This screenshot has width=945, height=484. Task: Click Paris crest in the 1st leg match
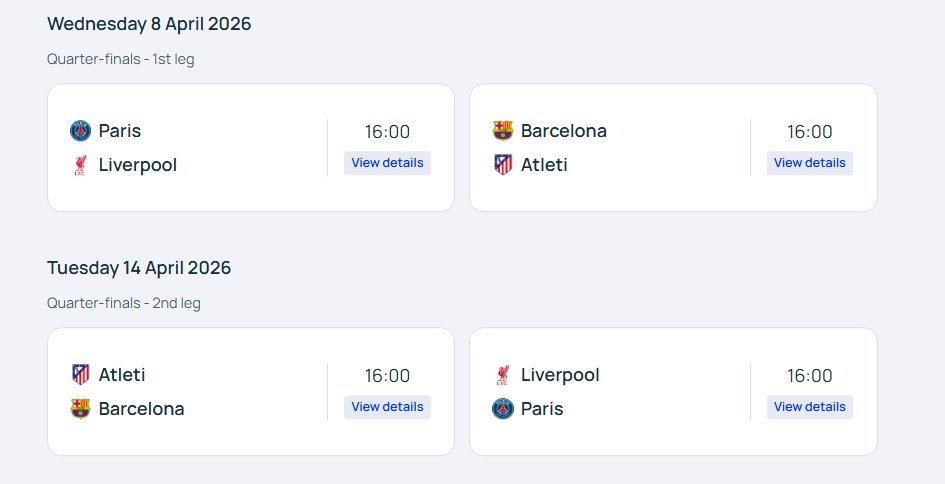point(80,131)
